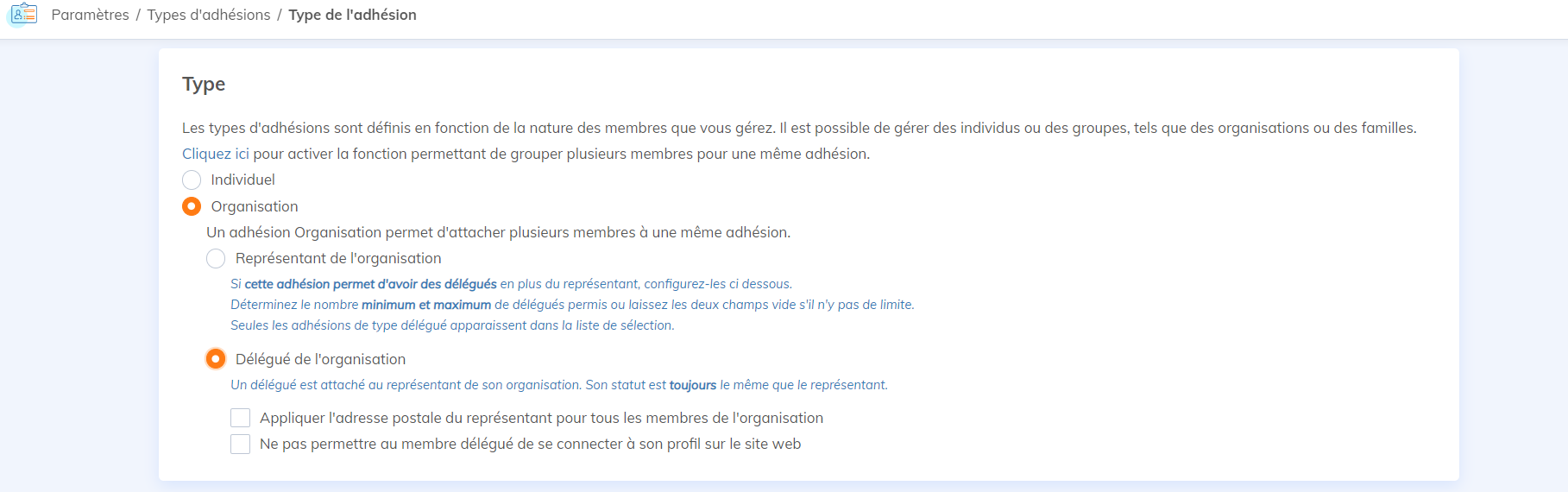
Task: Click the bold "toujours" word in delegate hint
Action: pyautogui.click(x=693, y=385)
